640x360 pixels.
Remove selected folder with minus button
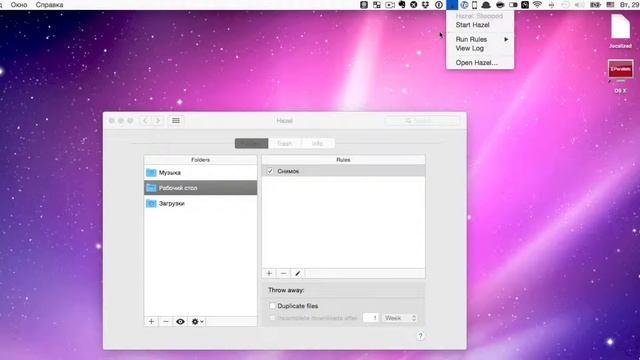pyautogui.click(x=166, y=322)
